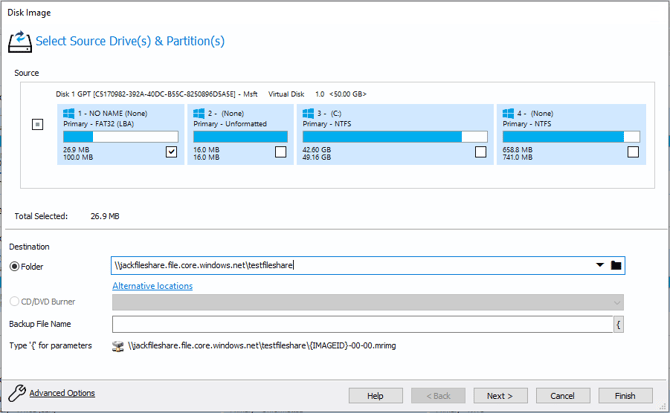Screen dimensions: 670x413
Task: Open the CD/DVD Burner dropdown
Action: coord(616,302)
